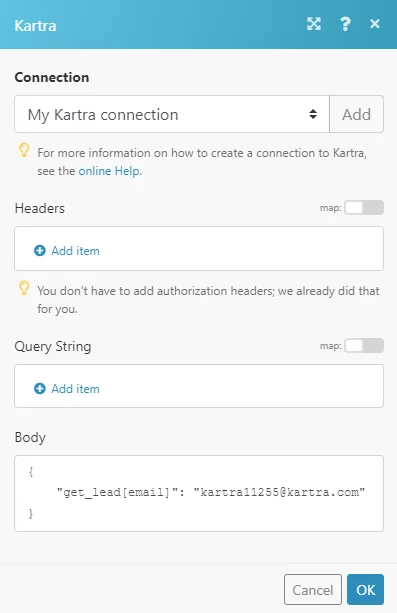The image size is (397, 613).
Task: Add an item under Headers
Action: (75, 251)
